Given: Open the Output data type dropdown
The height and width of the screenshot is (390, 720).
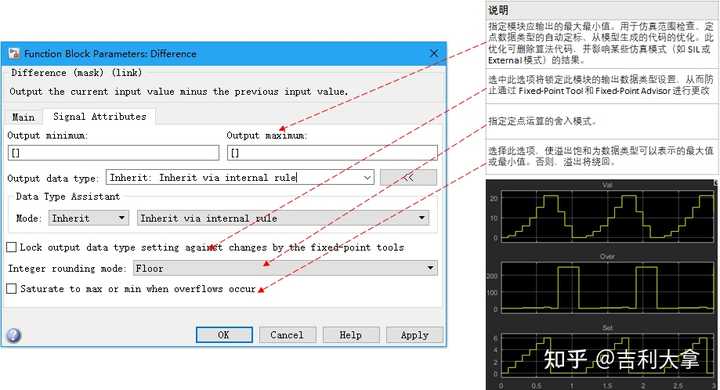Looking at the screenshot, I should click(x=240, y=177).
